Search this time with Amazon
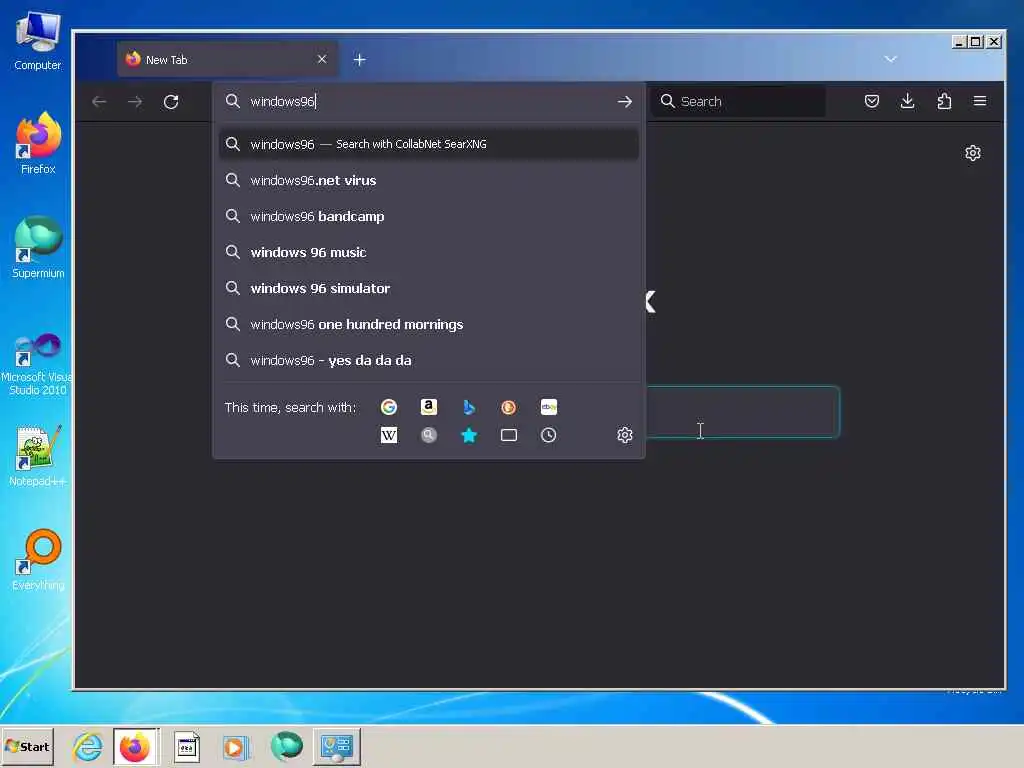The width and height of the screenshot is (1024, 768). pos(428,407)
